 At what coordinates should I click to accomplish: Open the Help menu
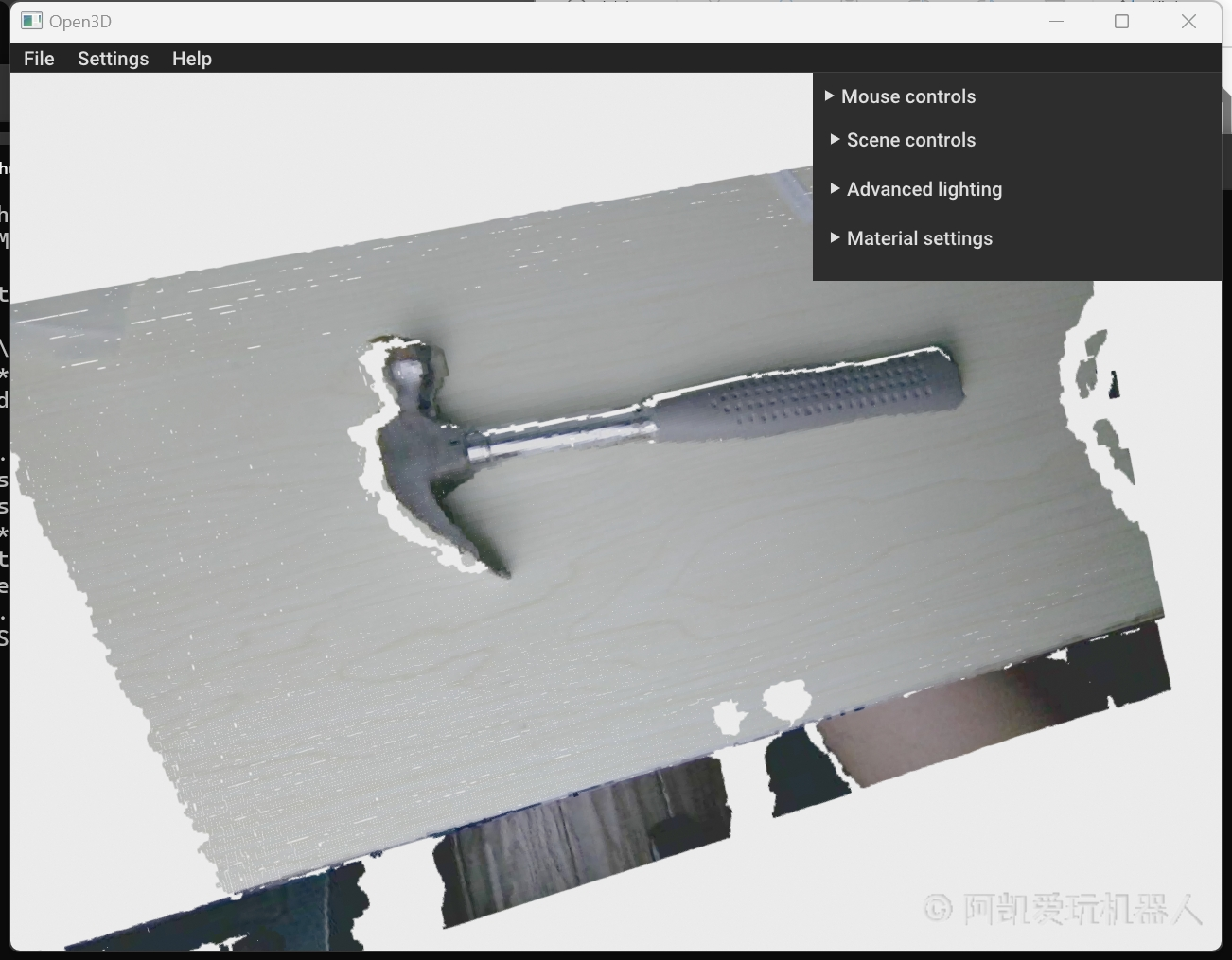pos(191,59)
